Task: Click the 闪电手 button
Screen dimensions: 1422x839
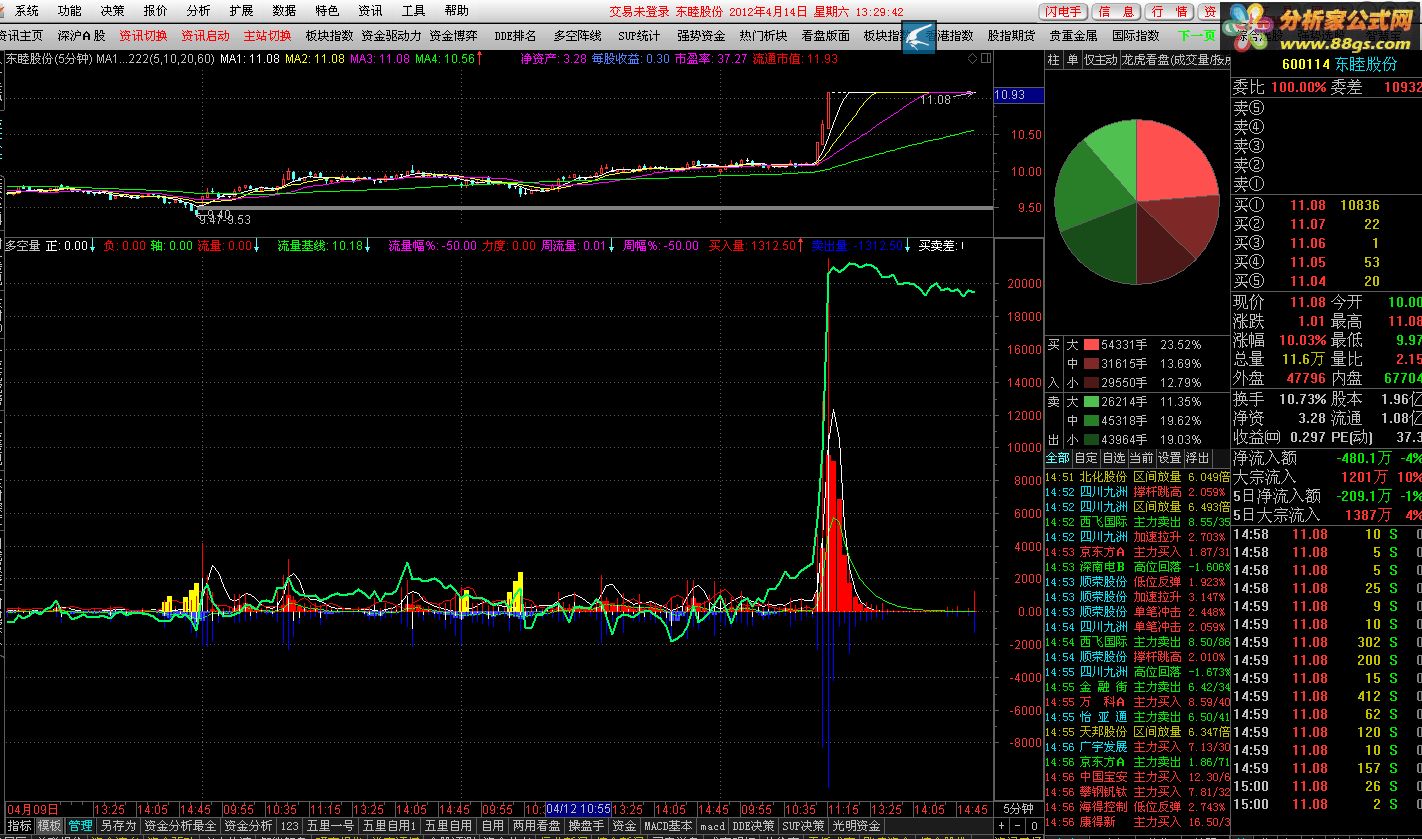Action: (1062, 12)
